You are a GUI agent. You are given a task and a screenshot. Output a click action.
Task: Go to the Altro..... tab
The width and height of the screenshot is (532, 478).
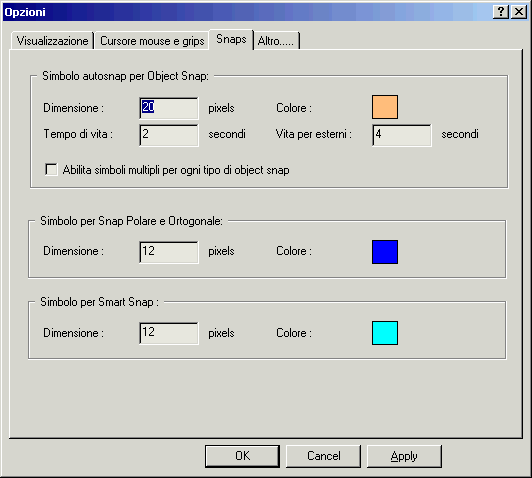(x=276, y=41)
